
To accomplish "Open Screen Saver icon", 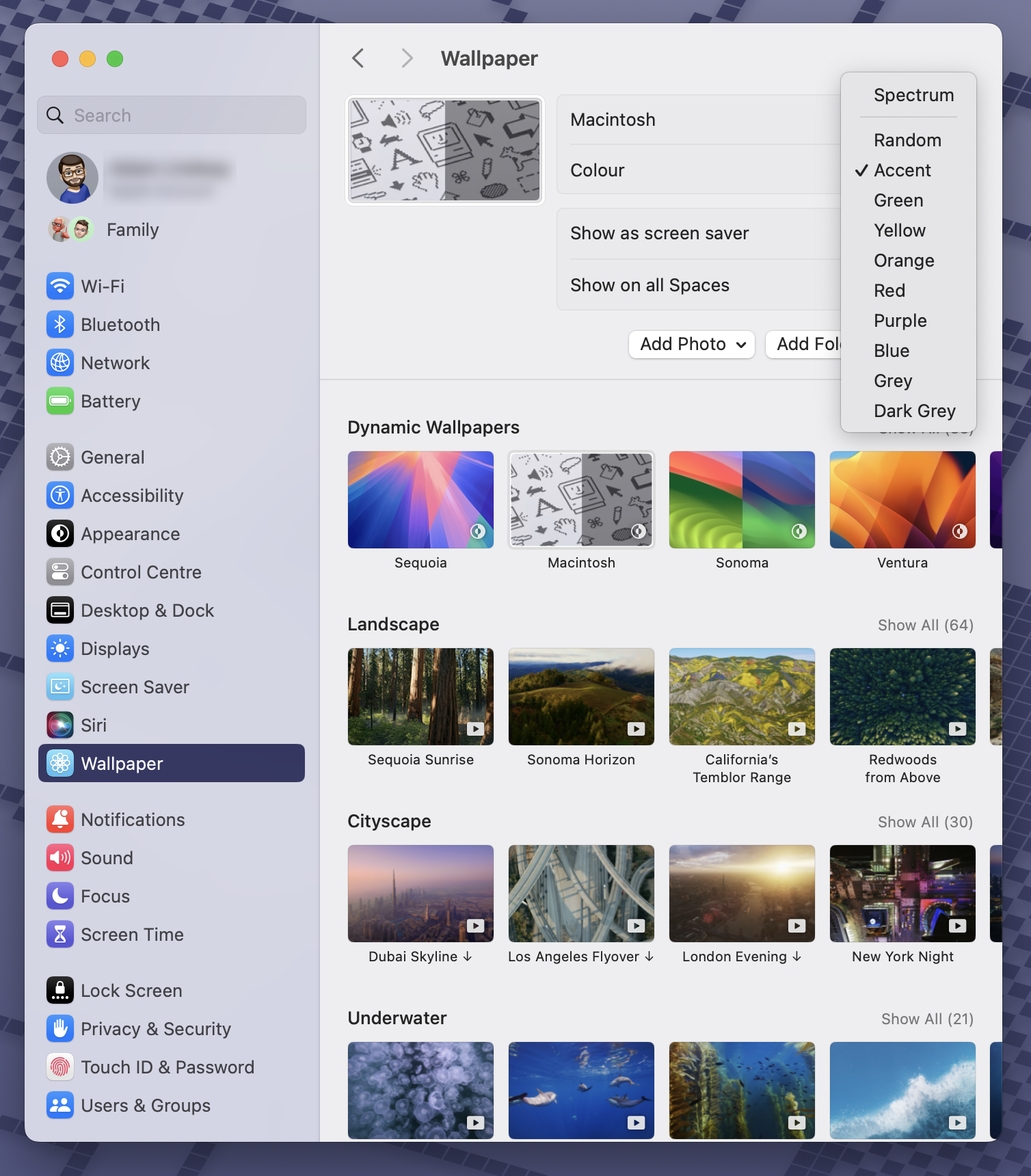I will pyautogui.click(x=60, y=686).
